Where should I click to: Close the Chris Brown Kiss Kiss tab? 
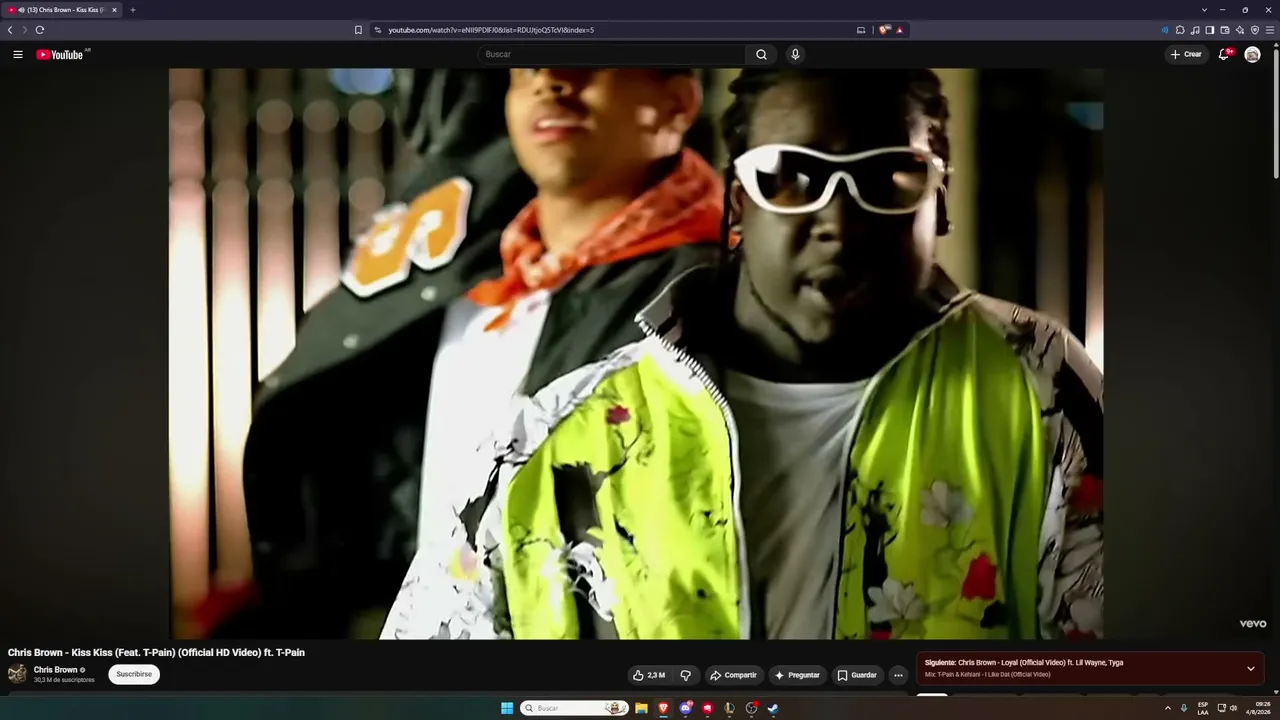click(x=114, y=10)
